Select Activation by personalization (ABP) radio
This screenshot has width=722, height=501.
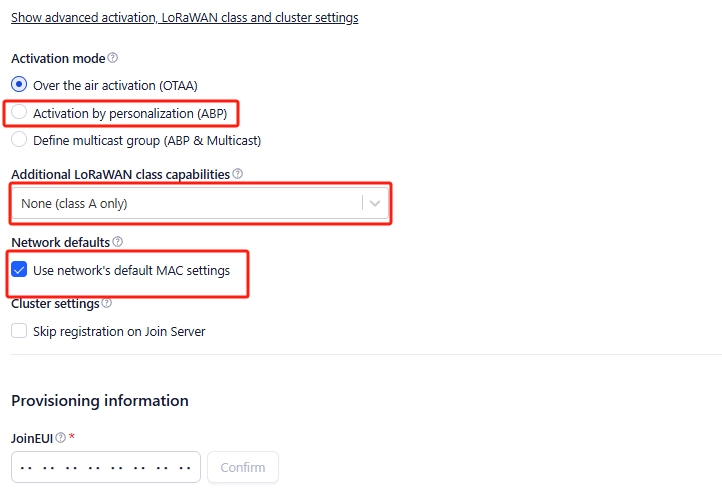coord(19,113)
